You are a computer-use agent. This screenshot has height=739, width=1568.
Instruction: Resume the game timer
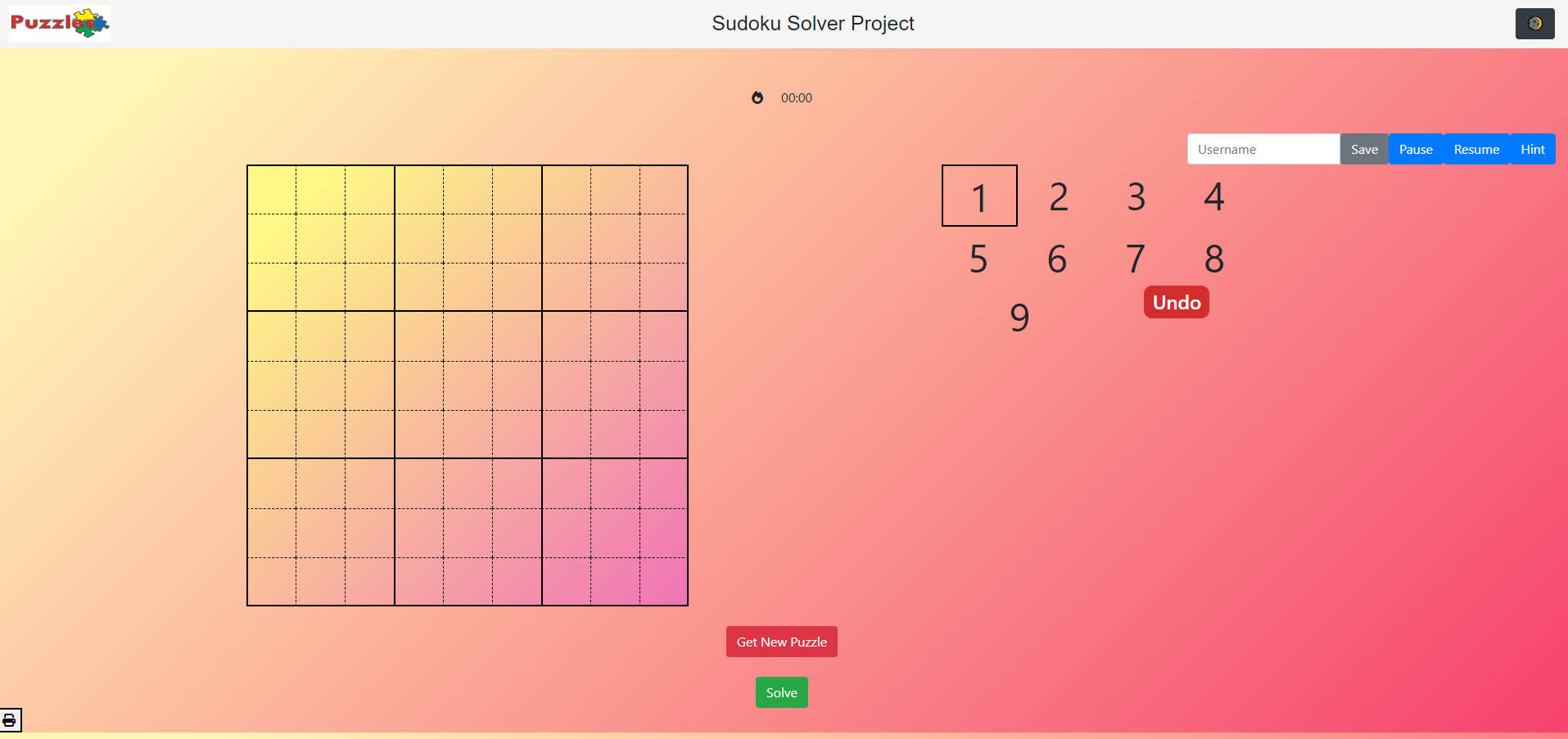tap(1475, 149)
